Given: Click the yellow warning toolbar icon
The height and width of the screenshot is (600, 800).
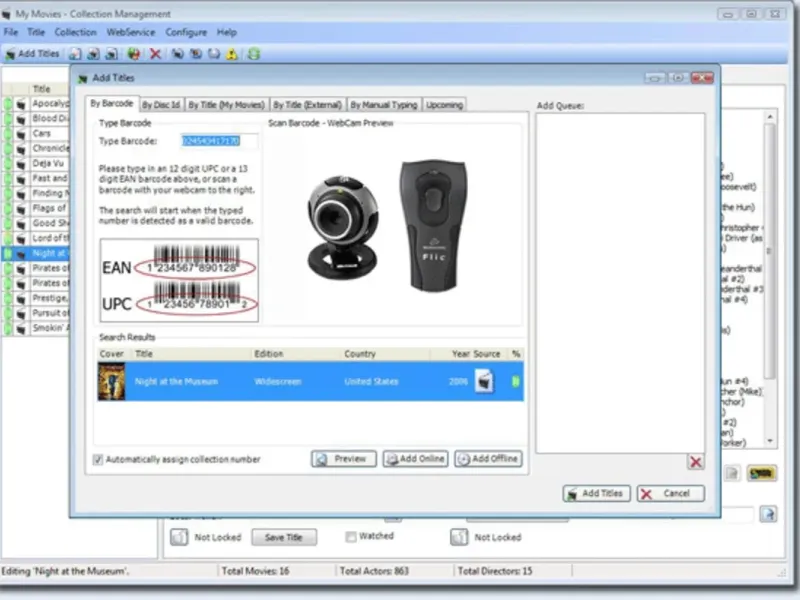Looking at the screenshot, I should [x=232, y=54].
